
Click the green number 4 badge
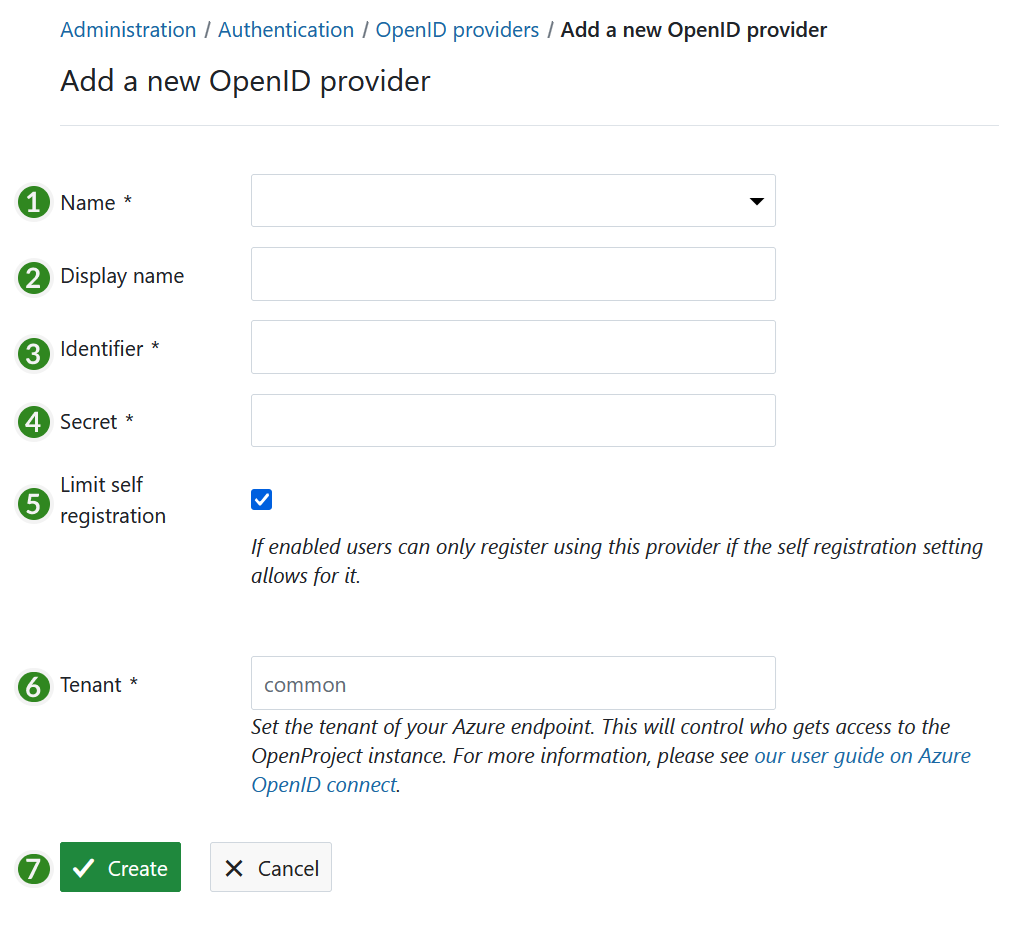[34, 422]
